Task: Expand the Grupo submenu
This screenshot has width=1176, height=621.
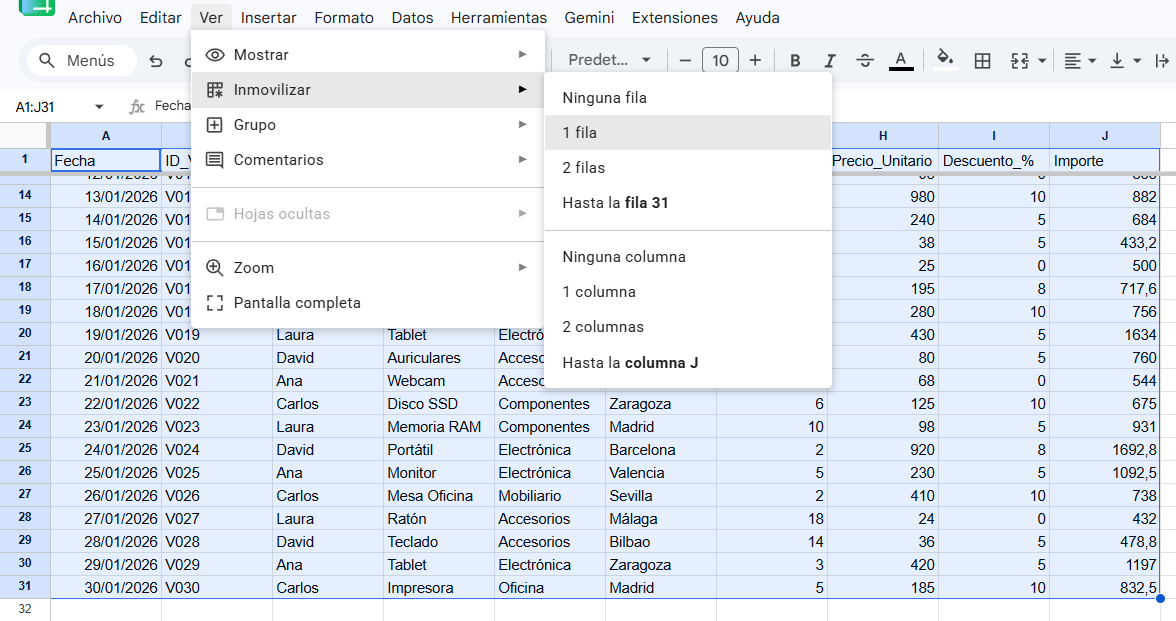Action: point(368,125)
